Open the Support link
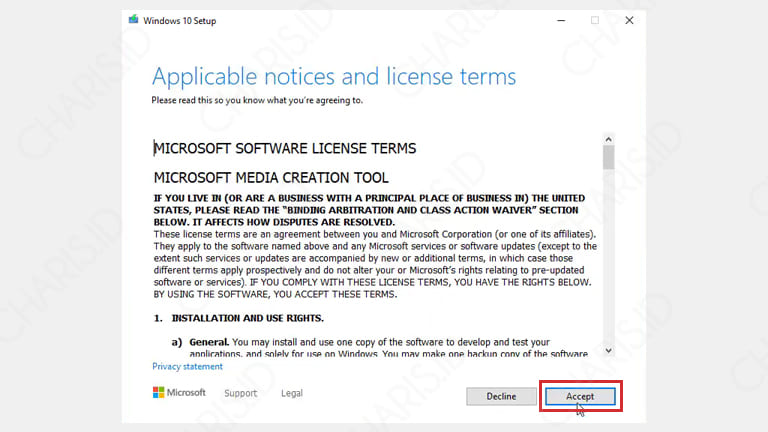The width and height of the screenshot is (768, 432). pyautogui.click(x=240, y=393)
